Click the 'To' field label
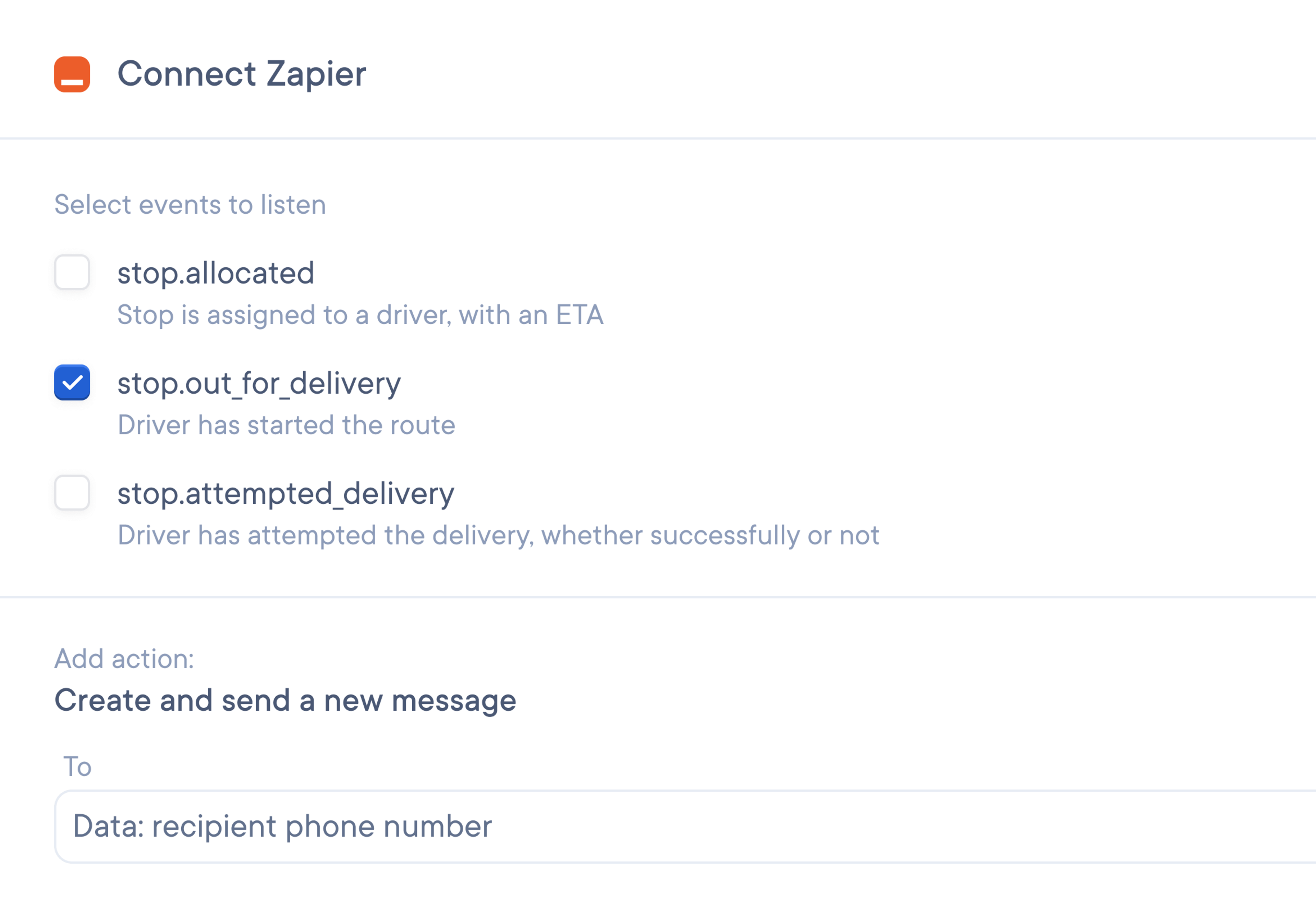 (x=78, y=766)
